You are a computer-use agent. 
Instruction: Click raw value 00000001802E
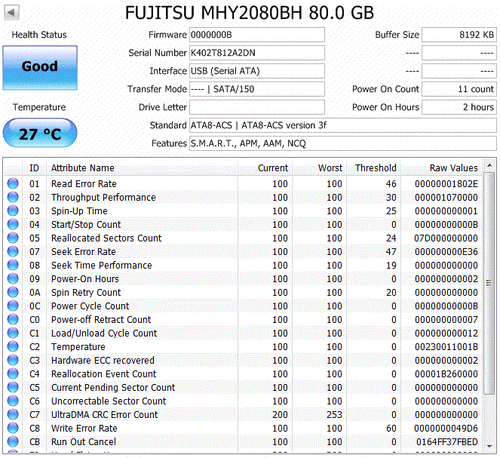pyautogui.click(x=446, y=184)
